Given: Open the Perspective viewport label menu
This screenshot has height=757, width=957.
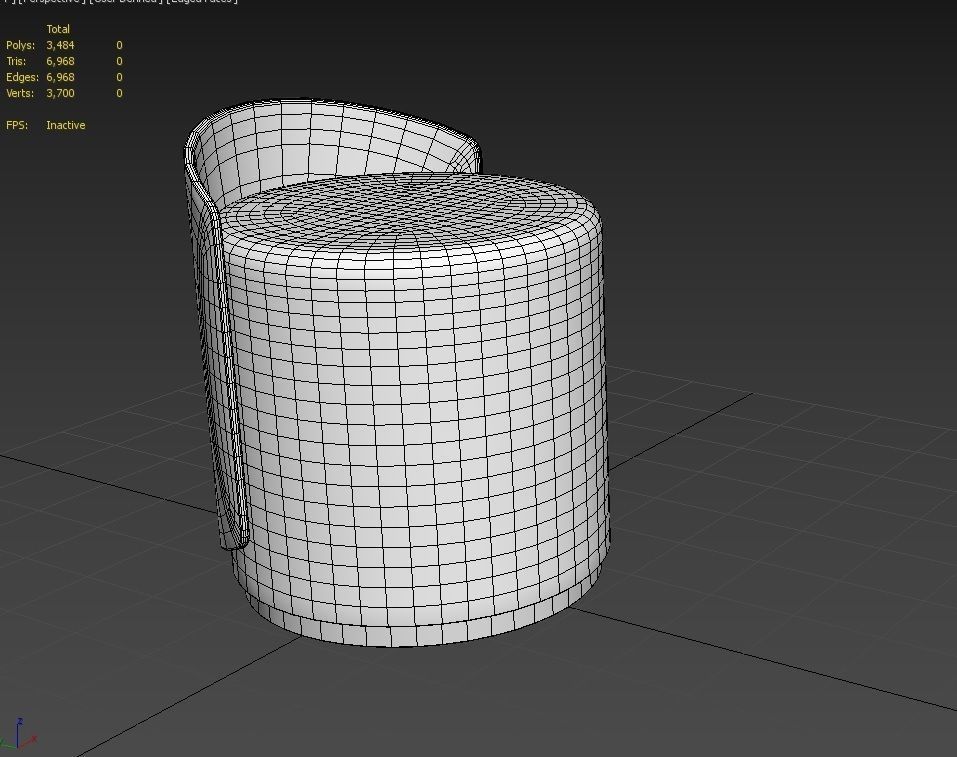Looking at the screenshot, I should [50, 2].
